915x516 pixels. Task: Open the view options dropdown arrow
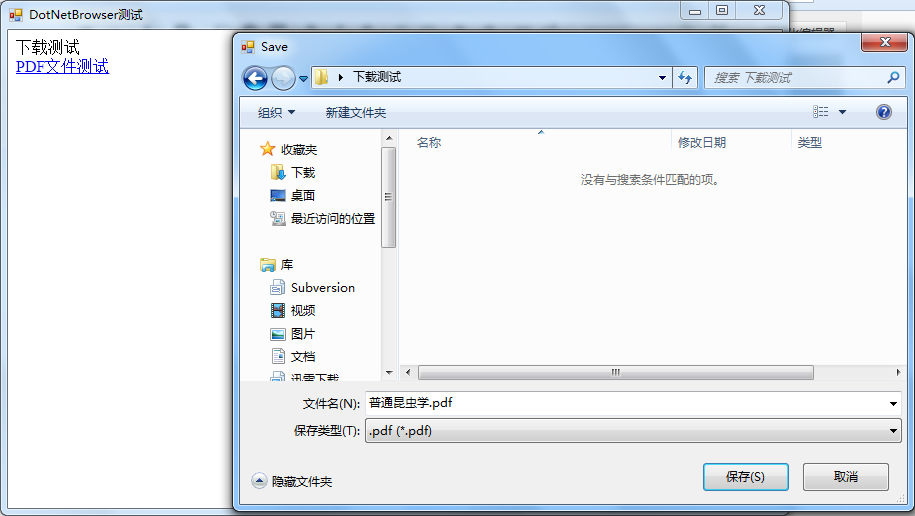[842, 112]
